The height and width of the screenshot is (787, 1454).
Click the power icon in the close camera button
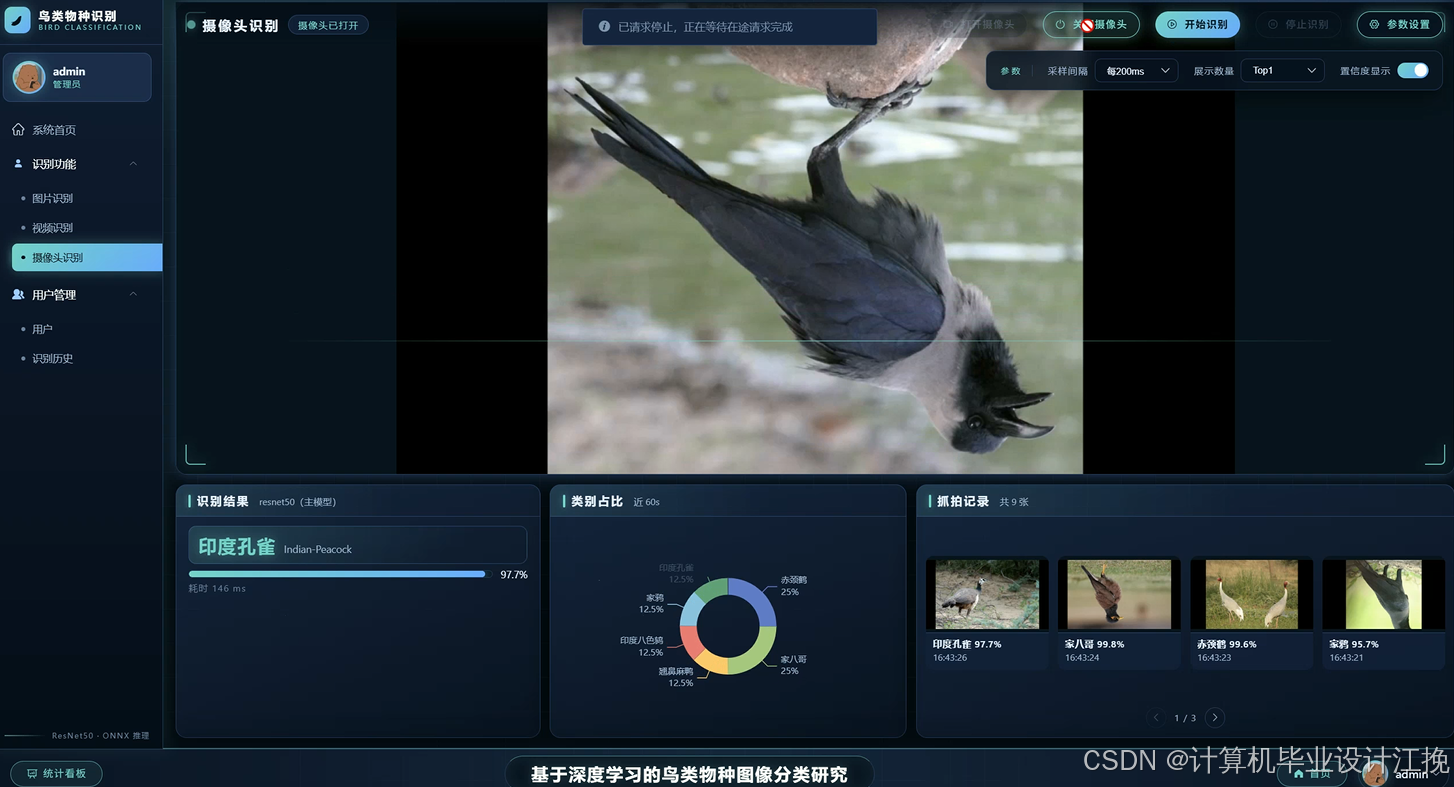(1060, 24)
